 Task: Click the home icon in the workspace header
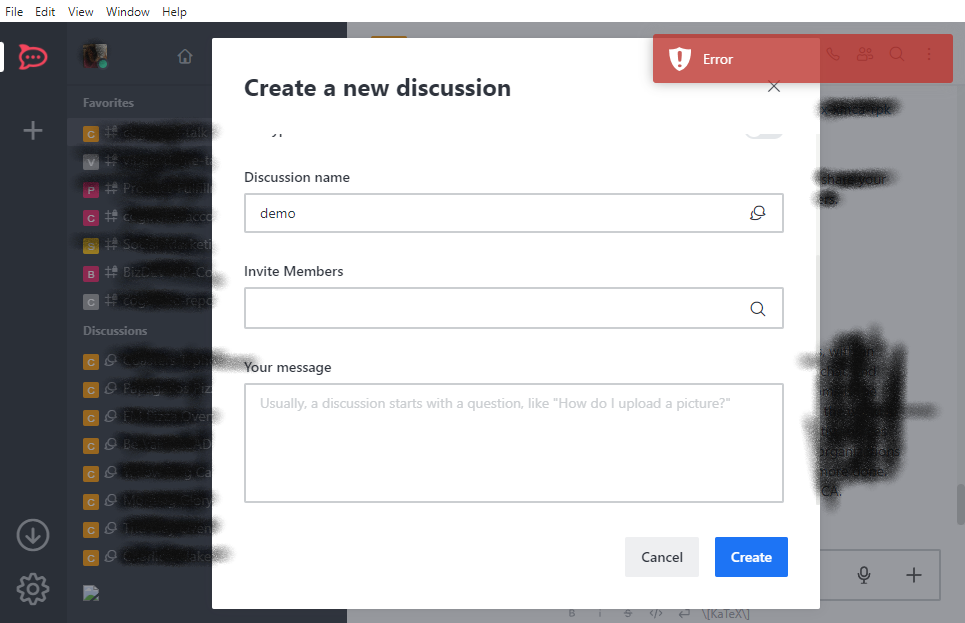coord(185,57)
